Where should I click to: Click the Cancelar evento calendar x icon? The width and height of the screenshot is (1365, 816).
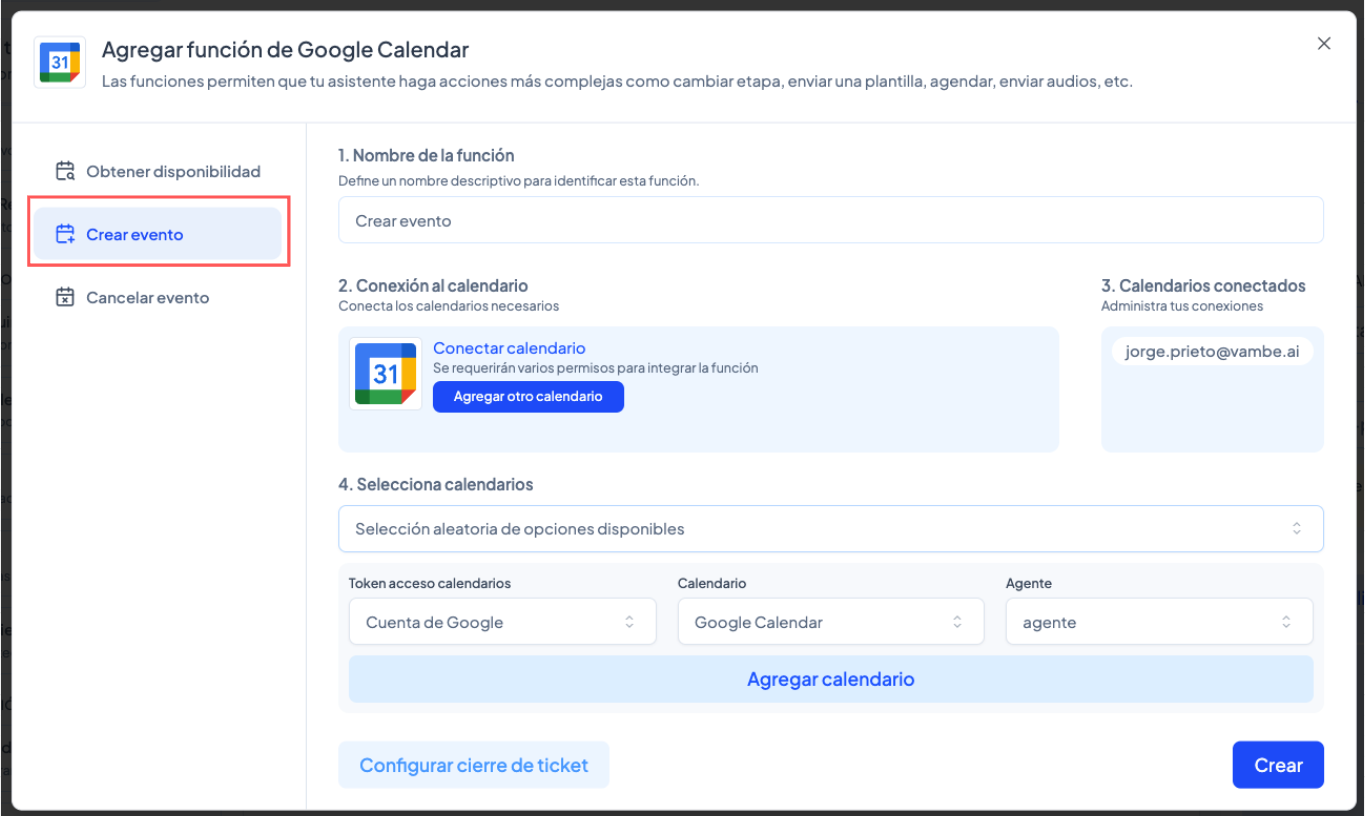(x=65, y=298)
